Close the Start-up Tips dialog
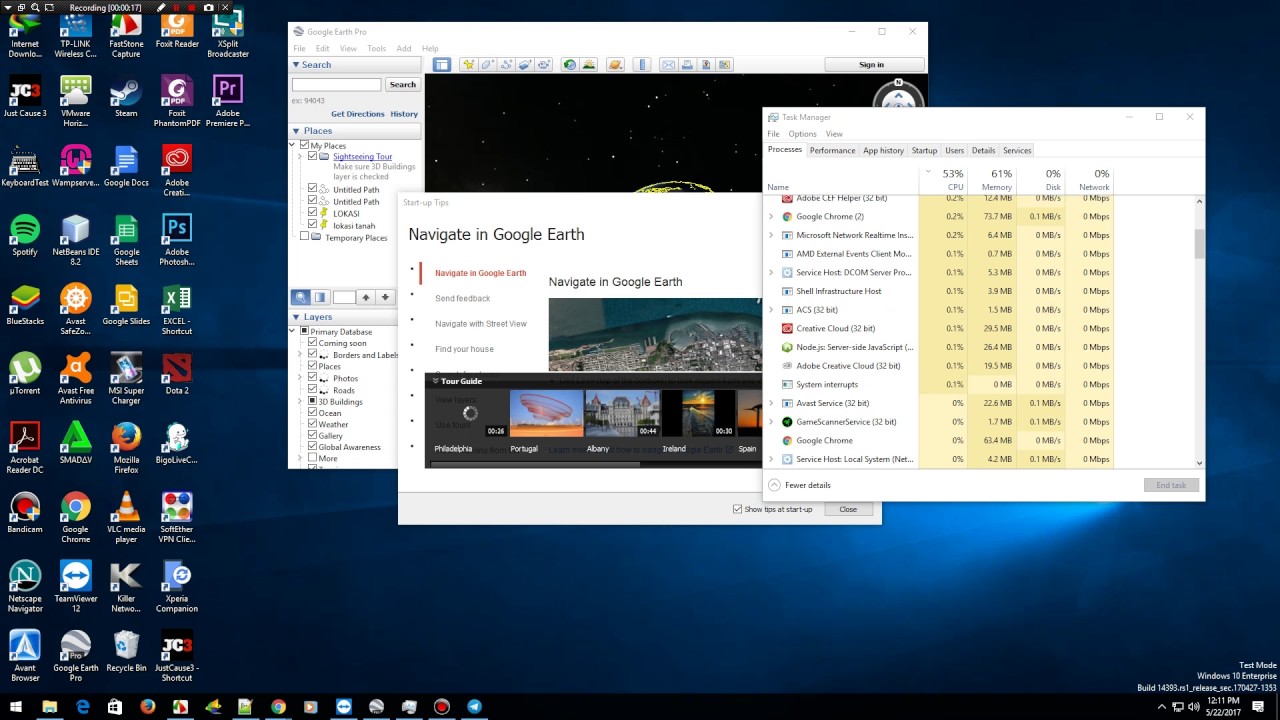The image size is (1280, 720). click(848, 509)
